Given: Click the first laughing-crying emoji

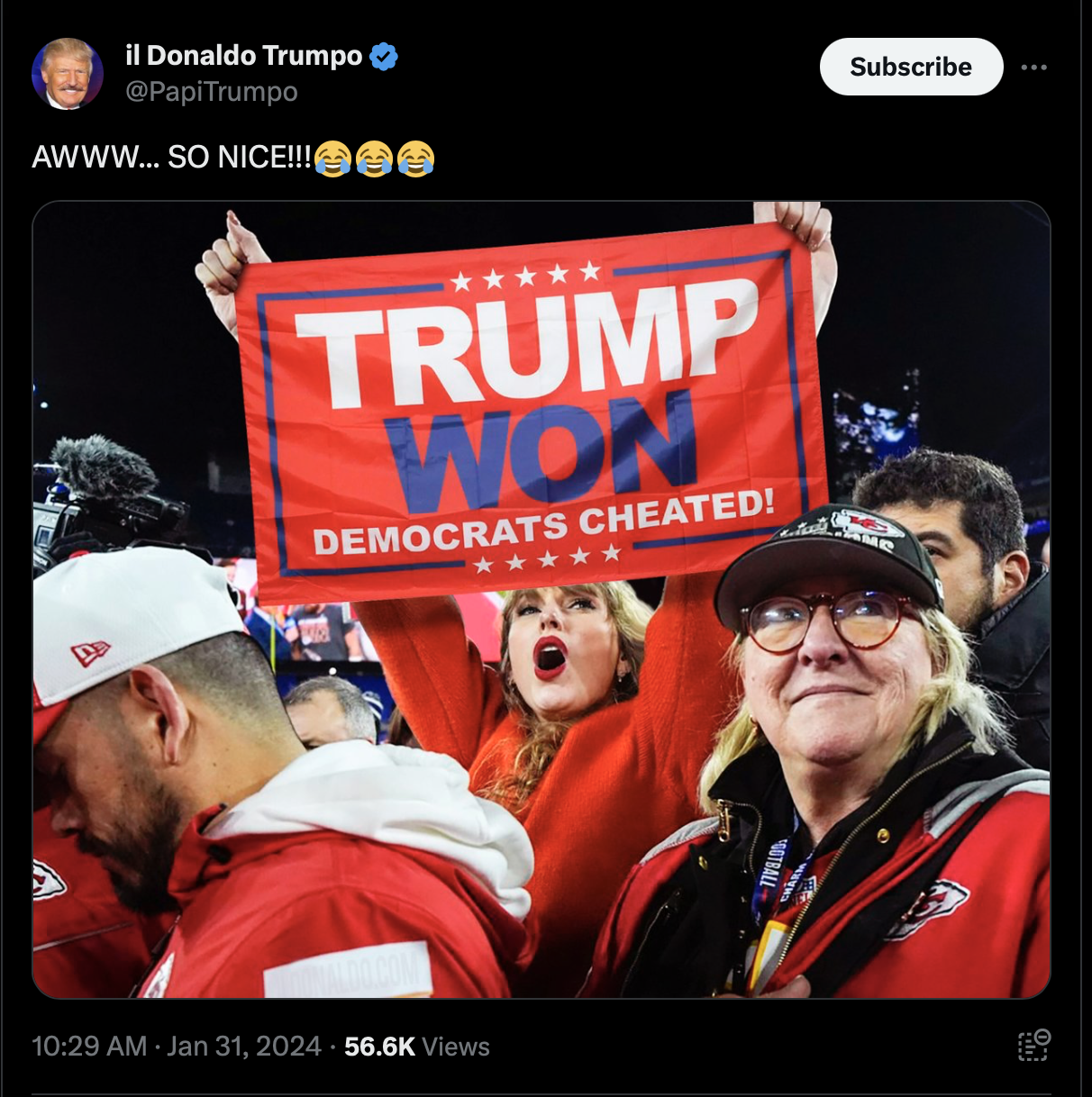Looking at the screenshot, I should (332, 159).
